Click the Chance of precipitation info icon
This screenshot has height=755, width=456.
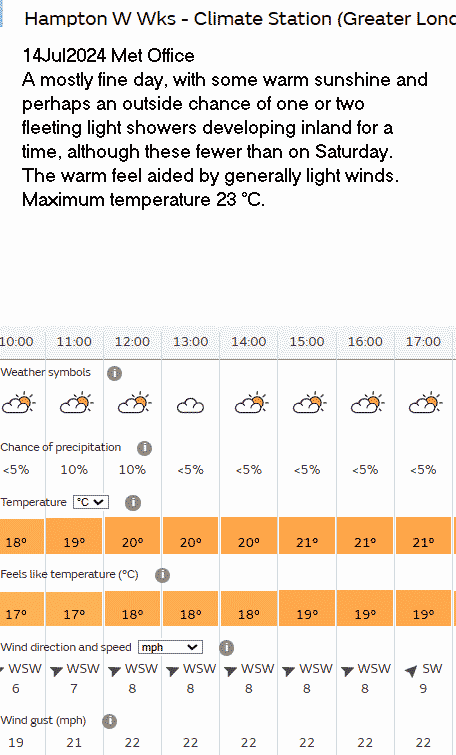(144, 448)
